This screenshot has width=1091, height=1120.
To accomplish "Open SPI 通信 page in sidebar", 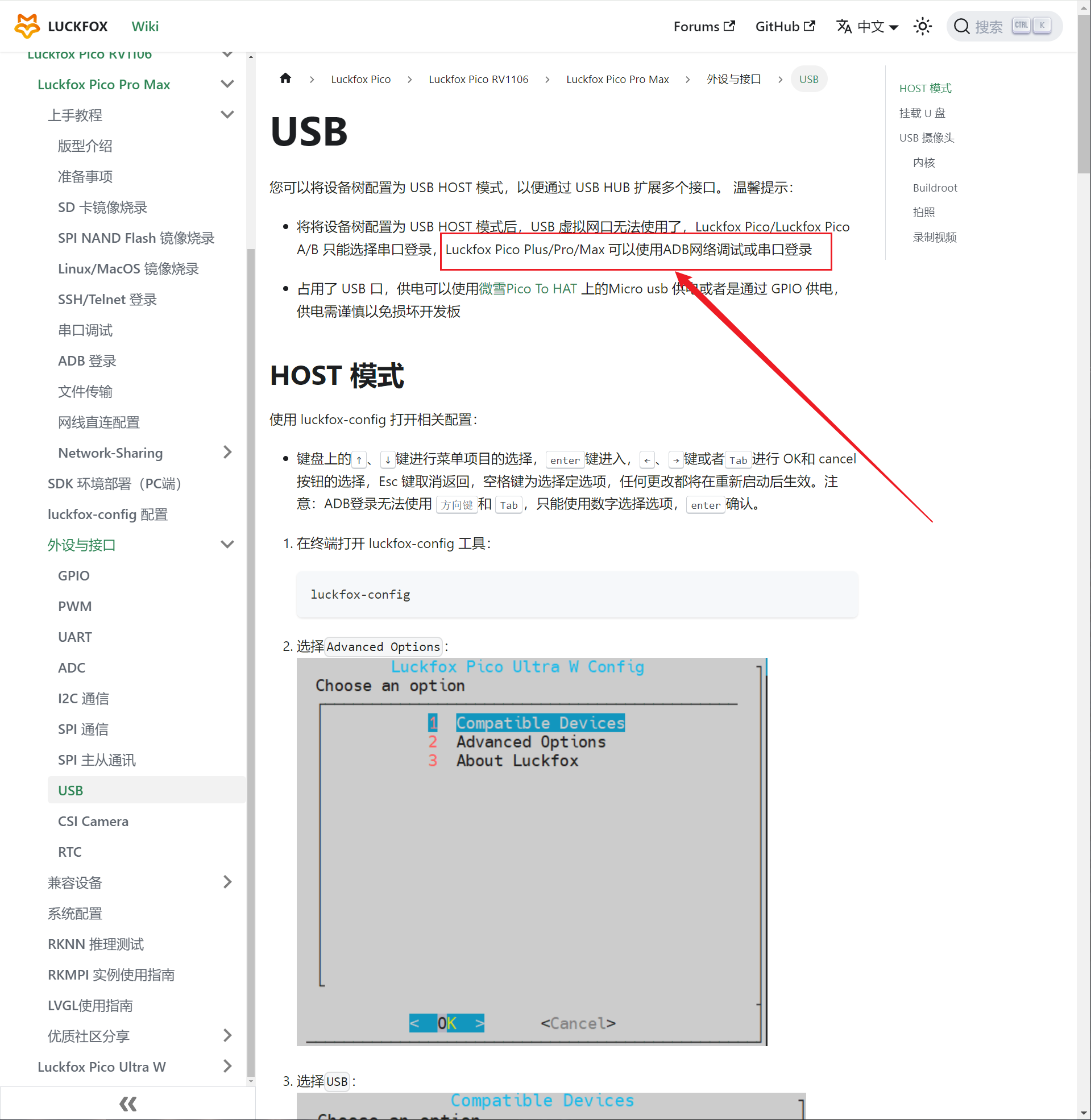I will click(x=83, y=729).
